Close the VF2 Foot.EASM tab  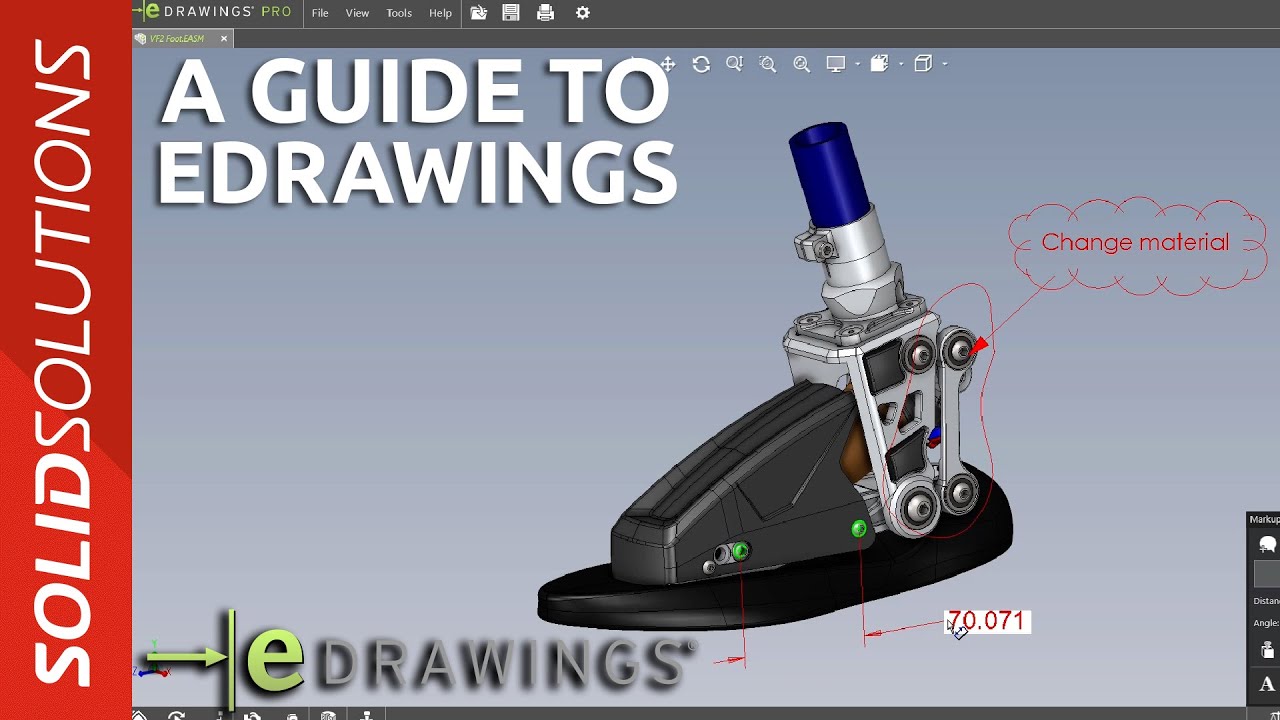pyautogui.click(x=224, y=39)
